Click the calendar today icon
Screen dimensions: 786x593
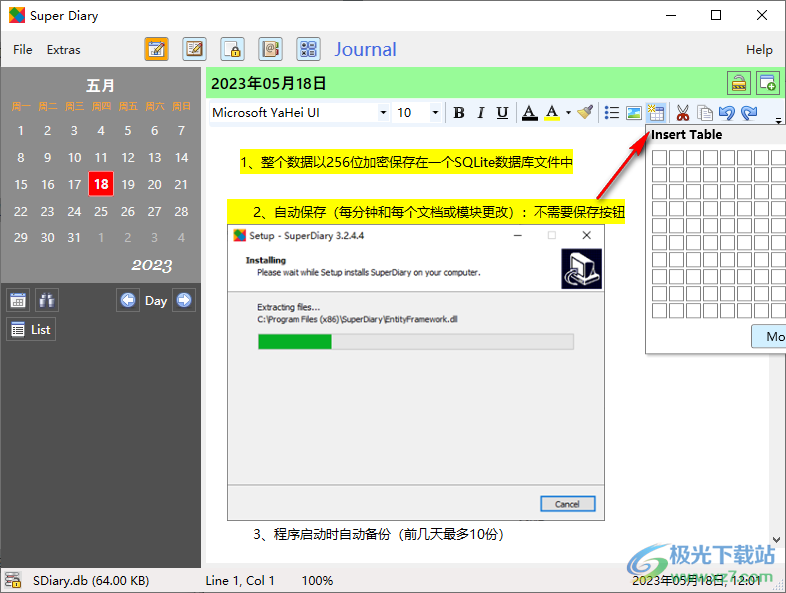pyautogui.click(x=18, y=300)
